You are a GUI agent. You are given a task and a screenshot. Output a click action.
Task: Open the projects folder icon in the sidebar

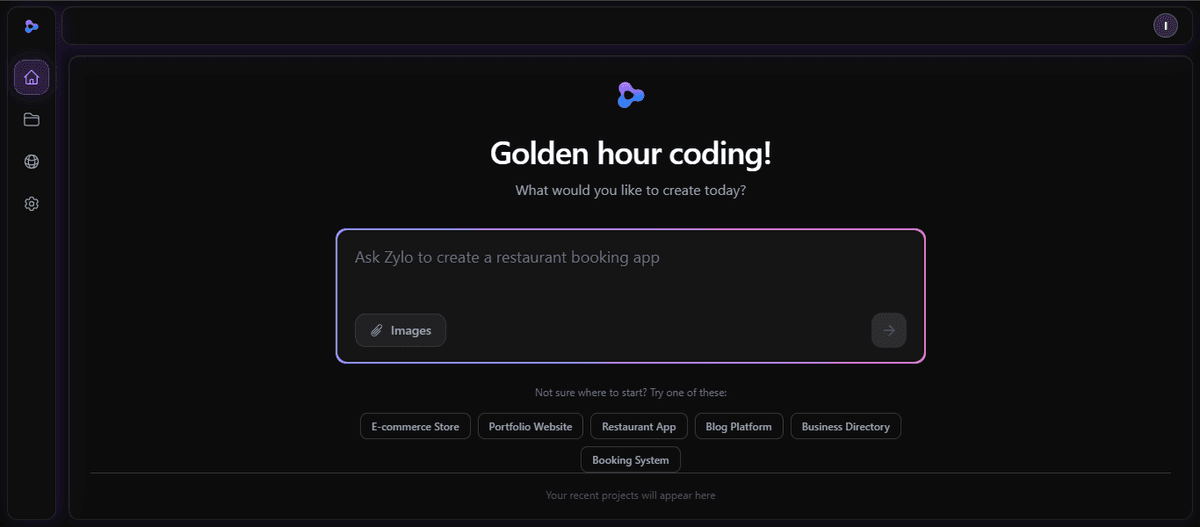31,120
